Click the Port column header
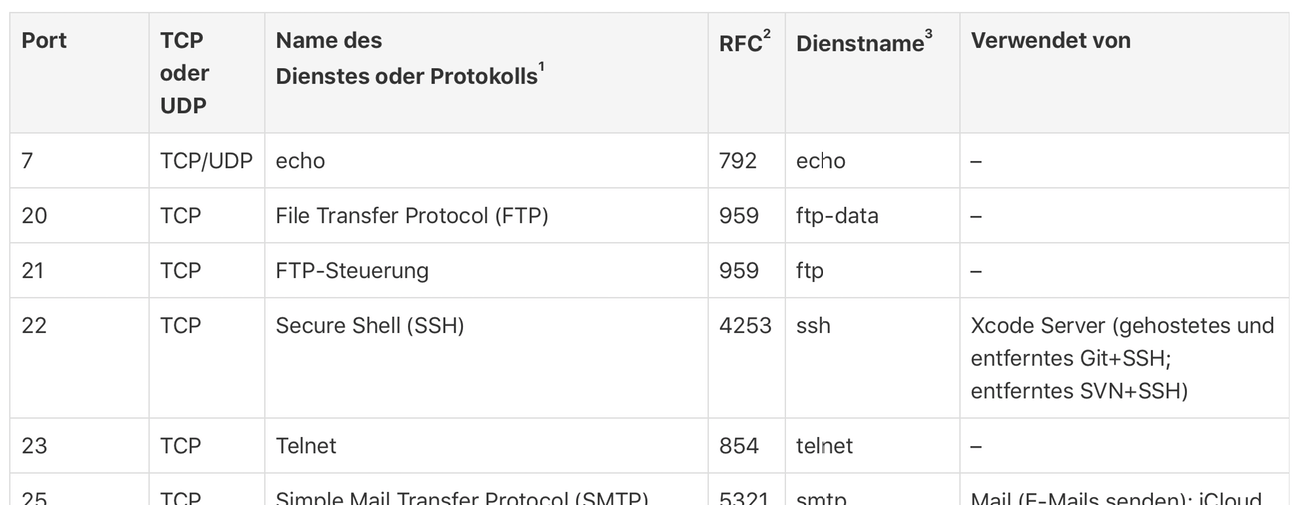Image resolution: width=1300 pixels, height=505 pixels. click(44, 41)
